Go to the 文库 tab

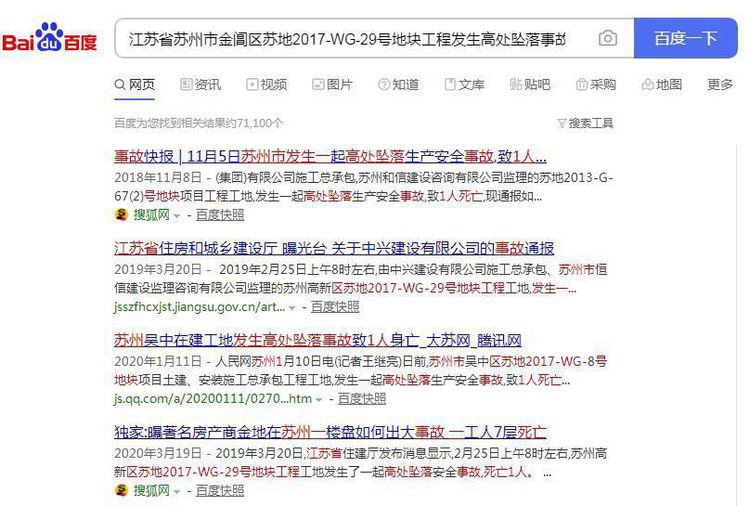pyautogui.click(x=464, y=85)
